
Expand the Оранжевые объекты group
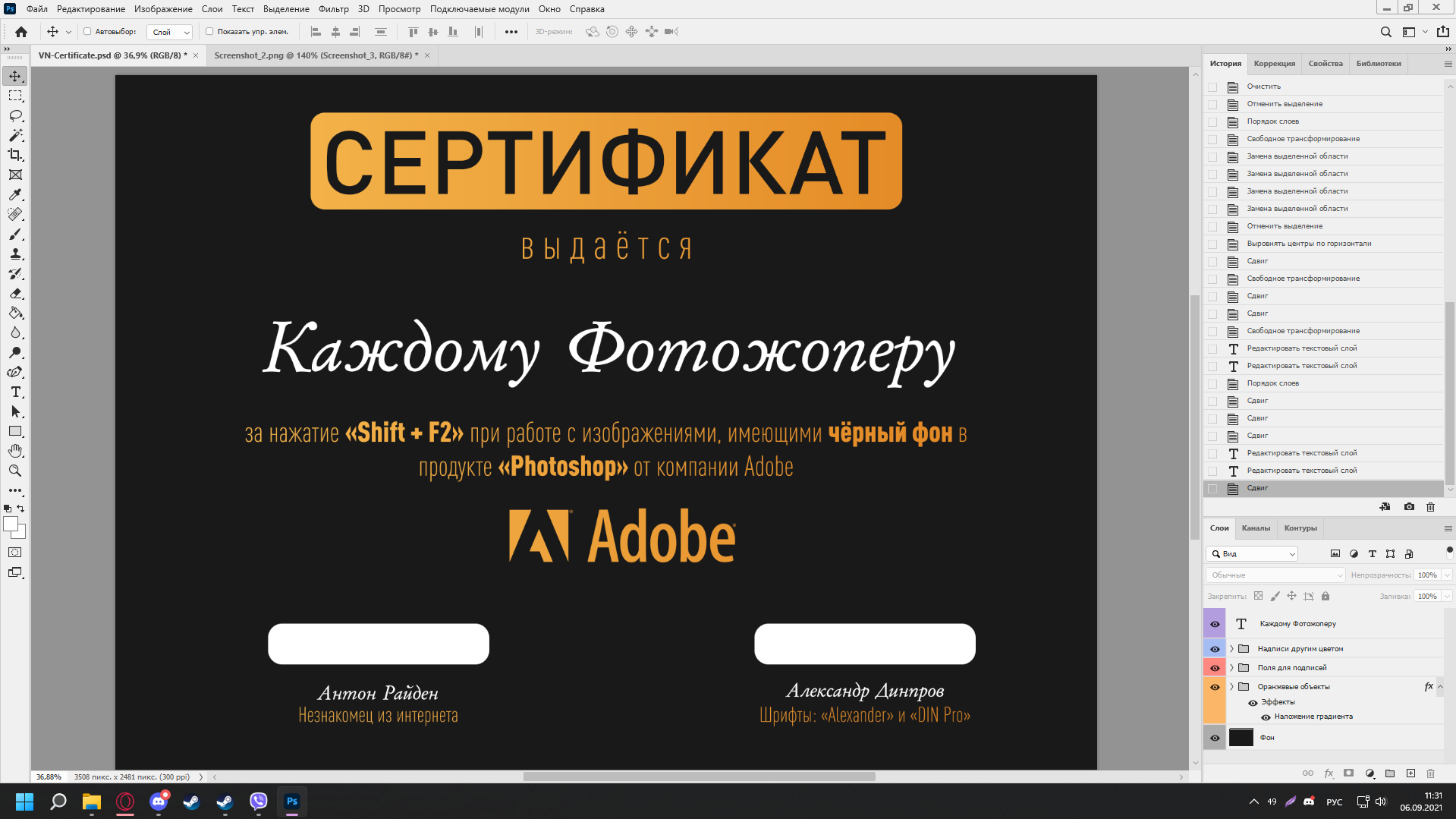click(x=1231, y=687)
